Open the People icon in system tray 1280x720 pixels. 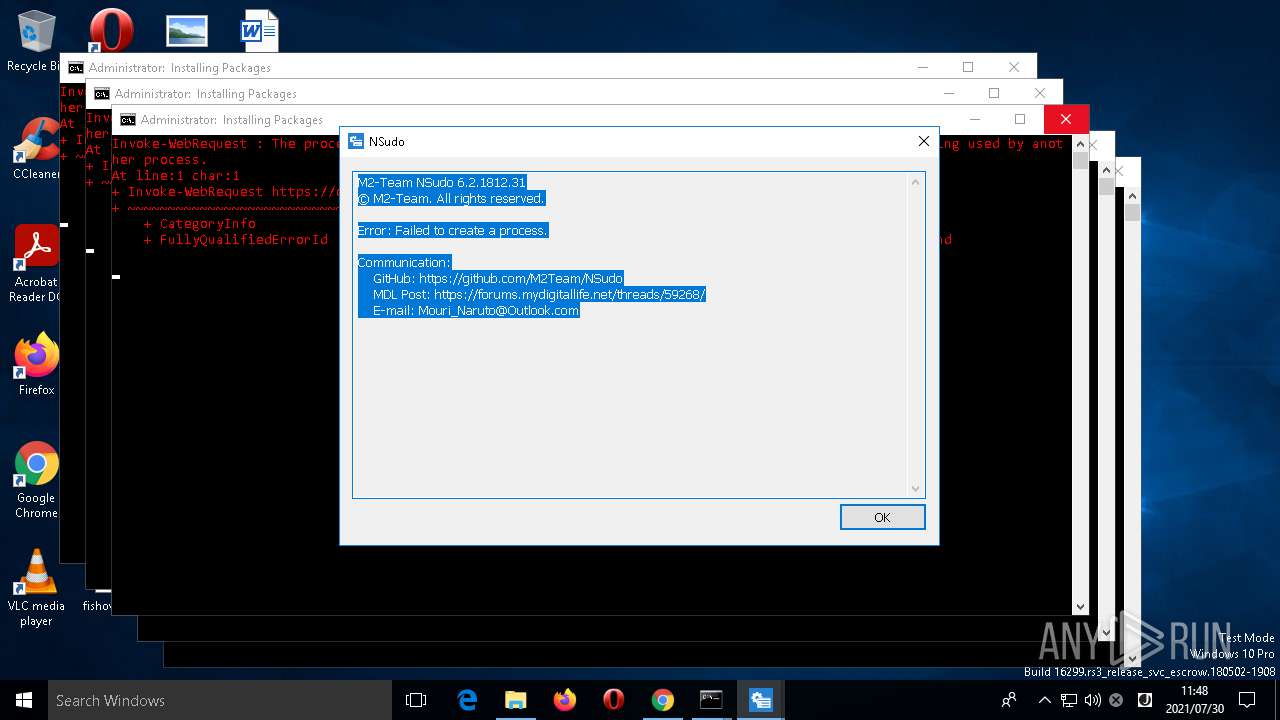click(1009, 700)
